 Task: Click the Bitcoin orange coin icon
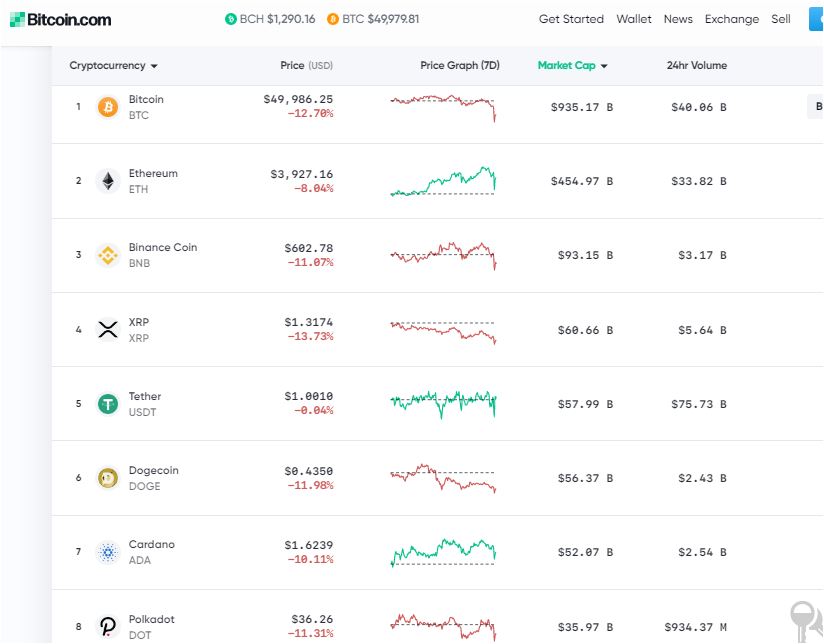108,107
